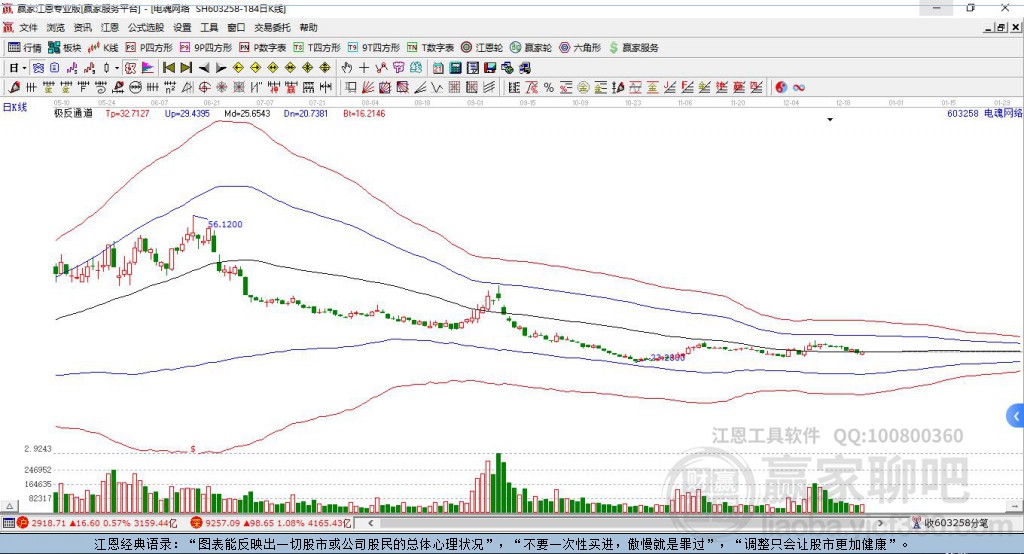Switch to the K线 chart view
The width and height of the screenshot is (1024, 554).
103,48
